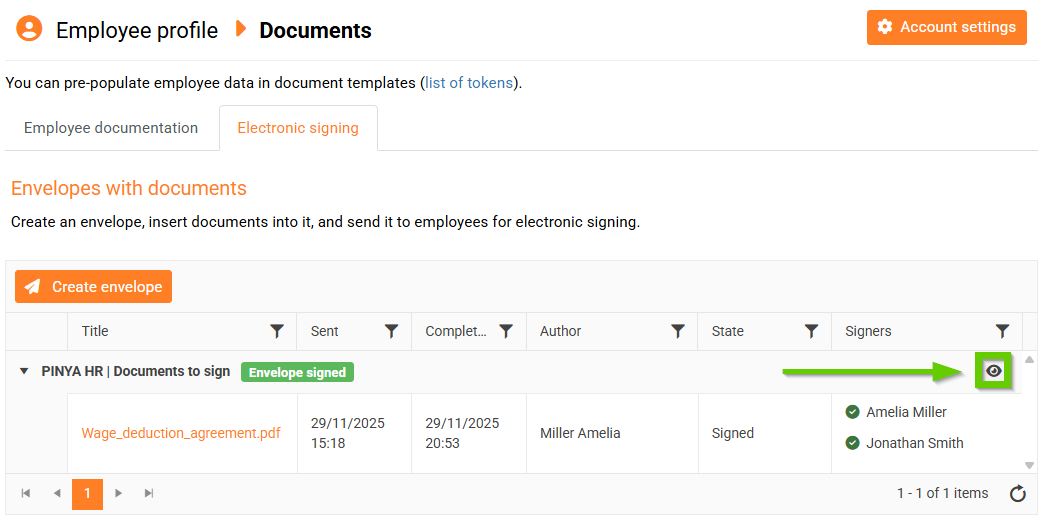Click the Create envelope button
The image size is (1043, 522).
tap(94, 287)
